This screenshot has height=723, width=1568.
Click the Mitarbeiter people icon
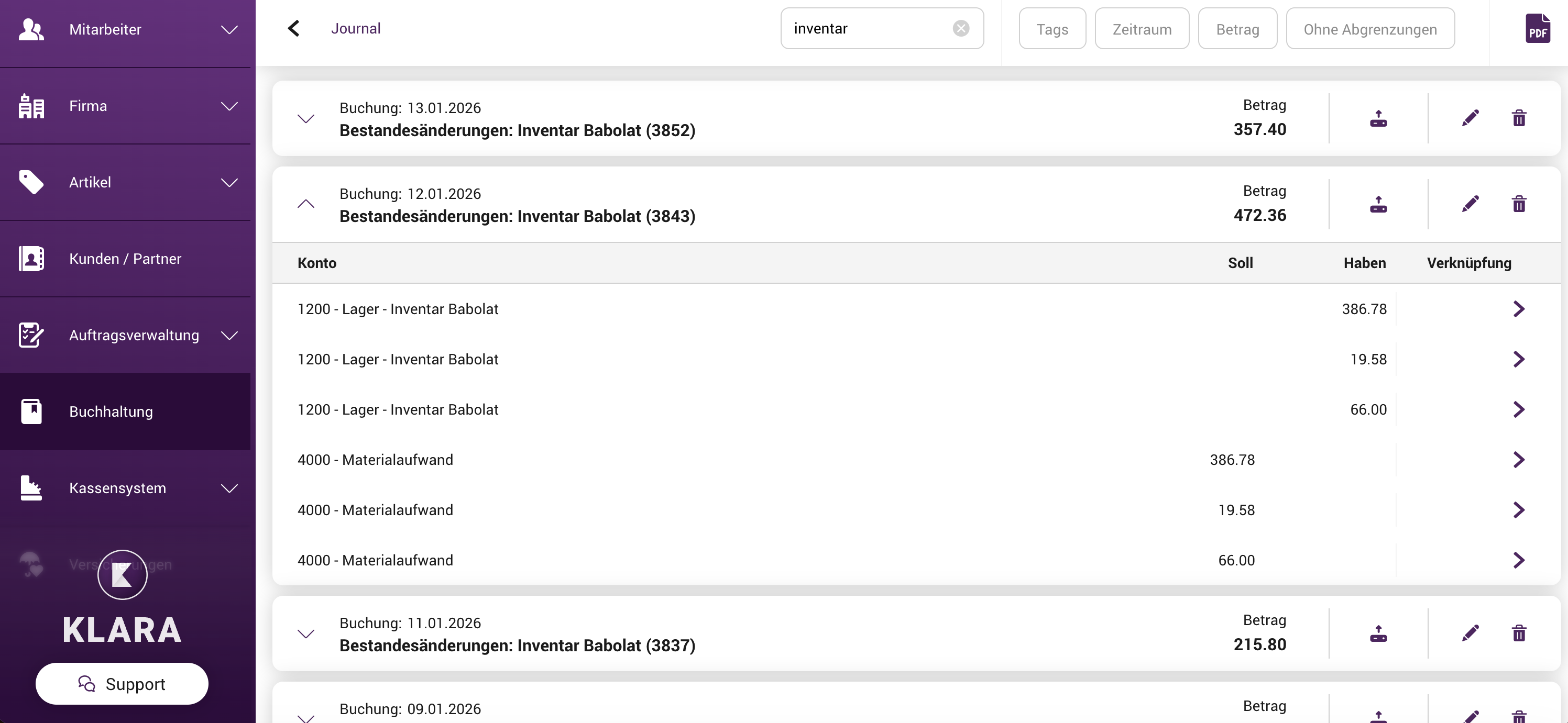coord(31,29)
